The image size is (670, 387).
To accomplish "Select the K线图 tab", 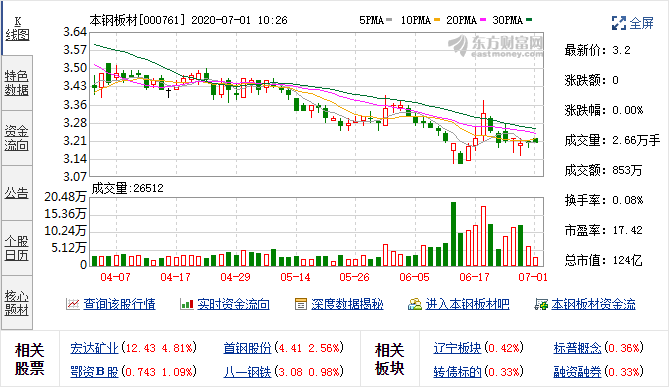I will [17, 29].
